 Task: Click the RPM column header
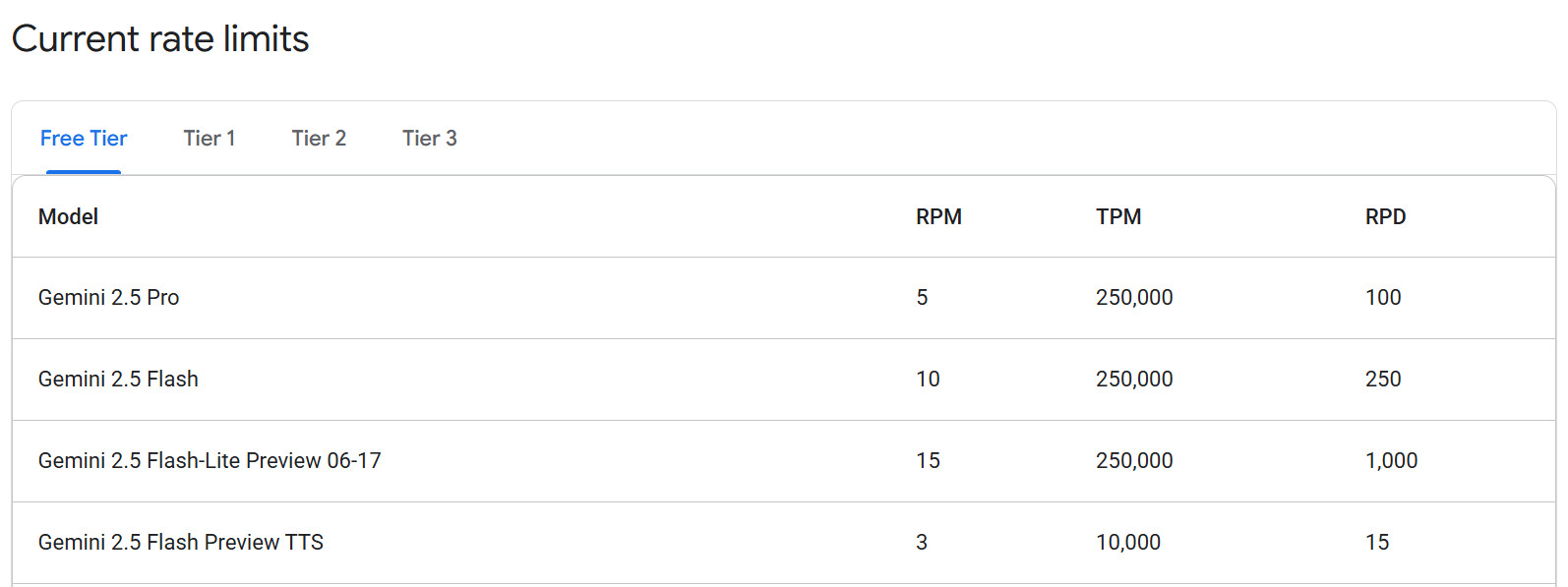point(938,217)
